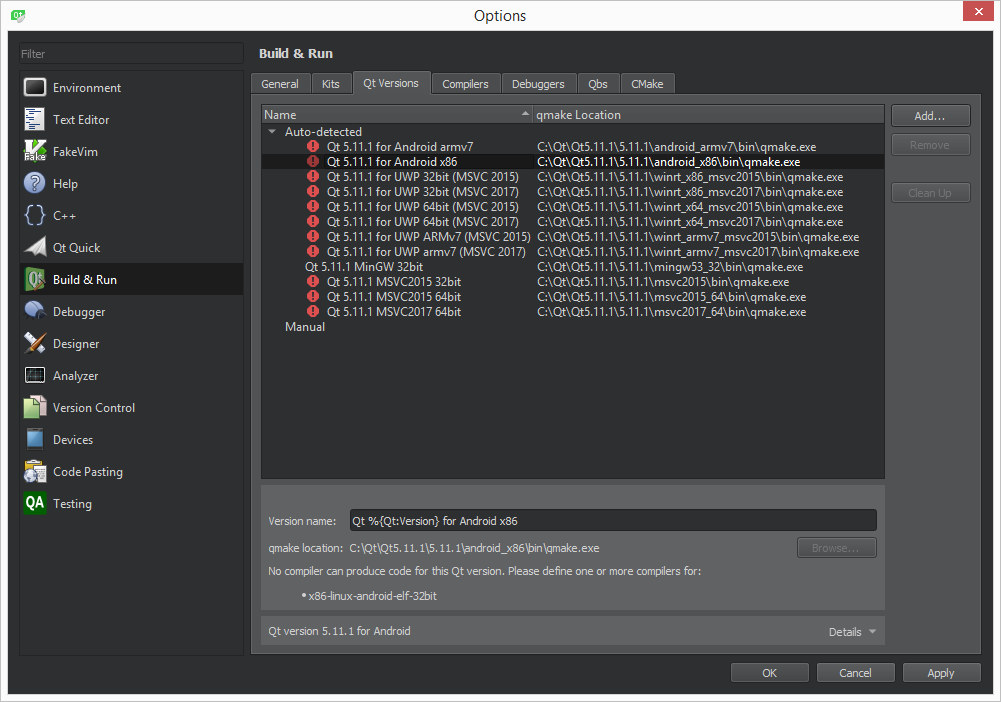1001x702 pixels.
Task: Switch to the Kits tab
Action: [331, 84]
